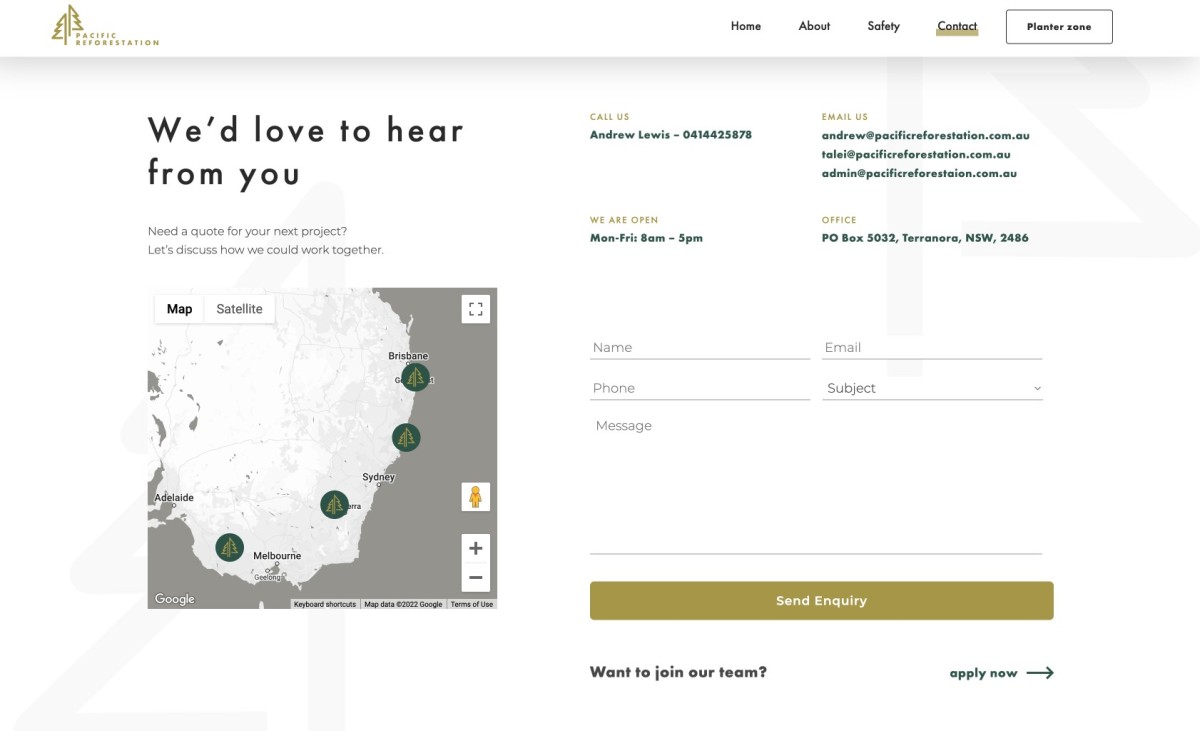
Task: Click the Google logo on the map
Action: [174, 599]
